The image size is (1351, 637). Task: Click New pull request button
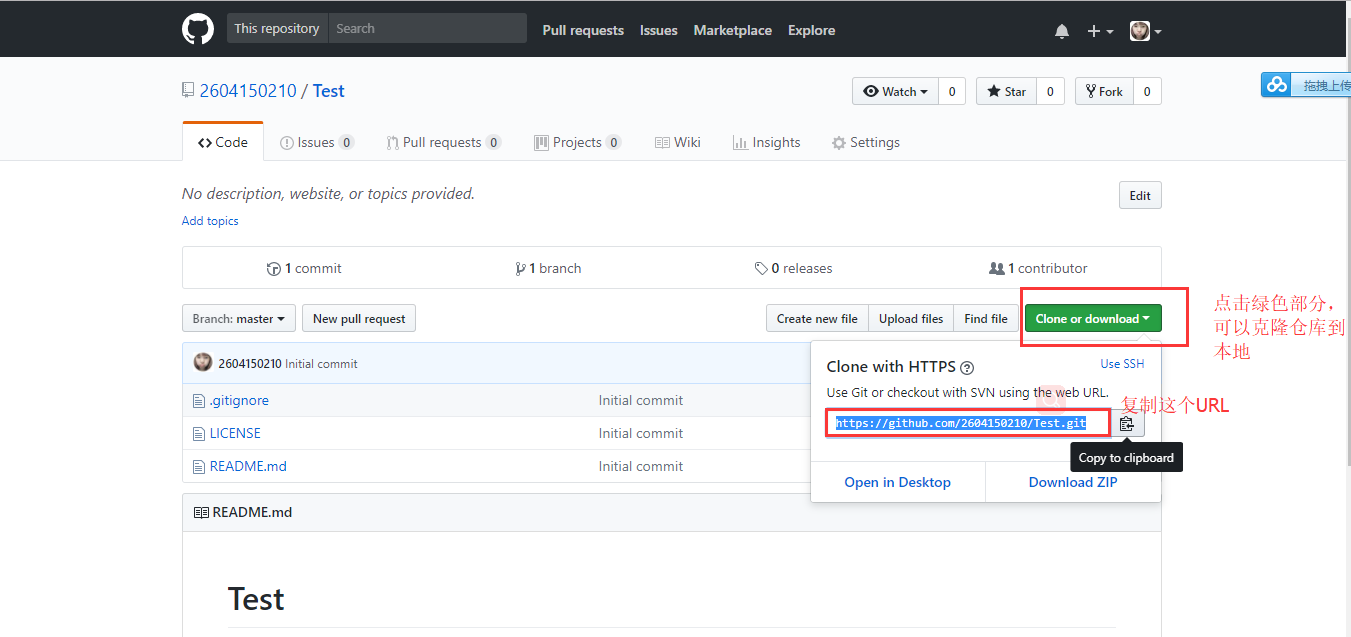(x=359, y=318)
